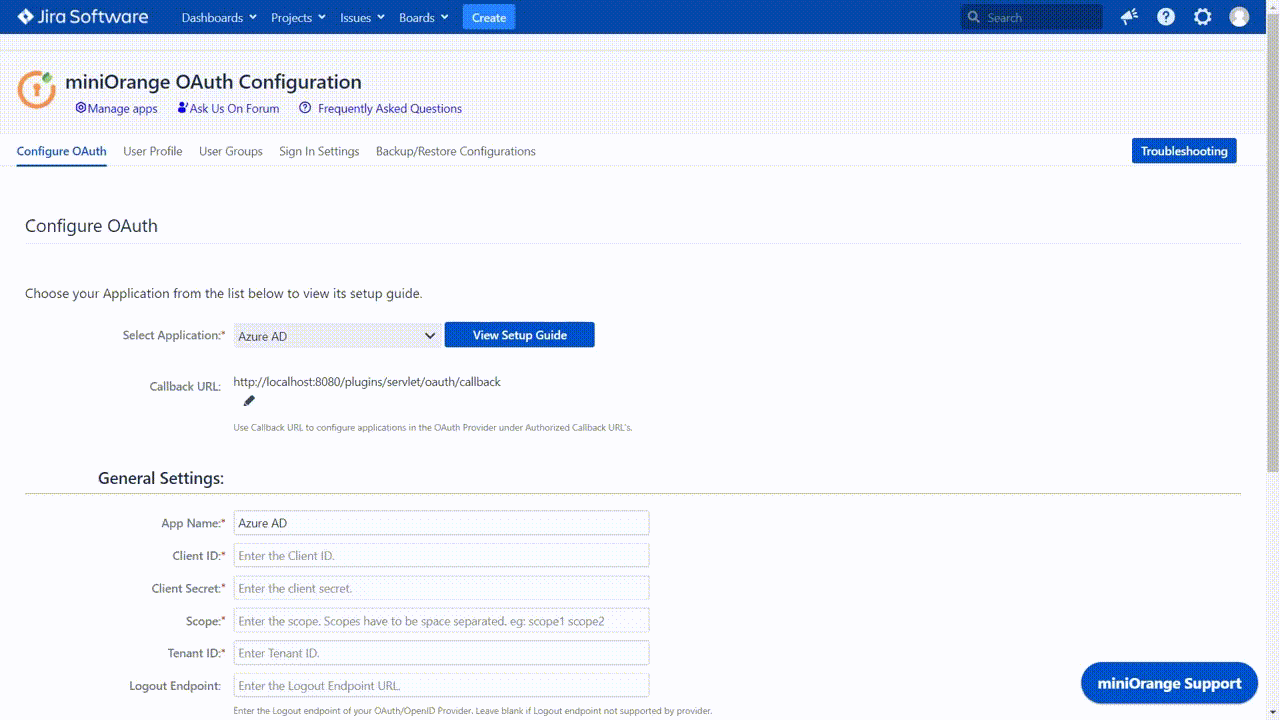Viewport: 1280px width, 720px height.
Task: Open Ask Us On Forum link
Action: pos(228,108)
